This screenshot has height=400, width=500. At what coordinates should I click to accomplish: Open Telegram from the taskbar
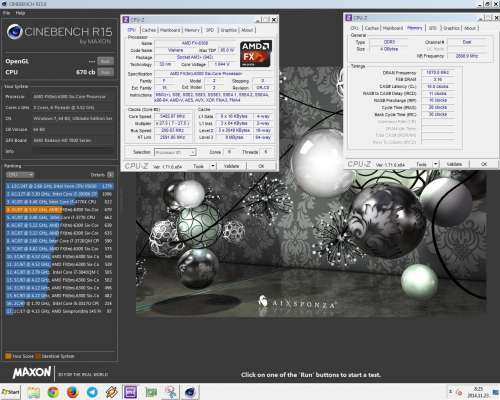[x=92, y=392]
